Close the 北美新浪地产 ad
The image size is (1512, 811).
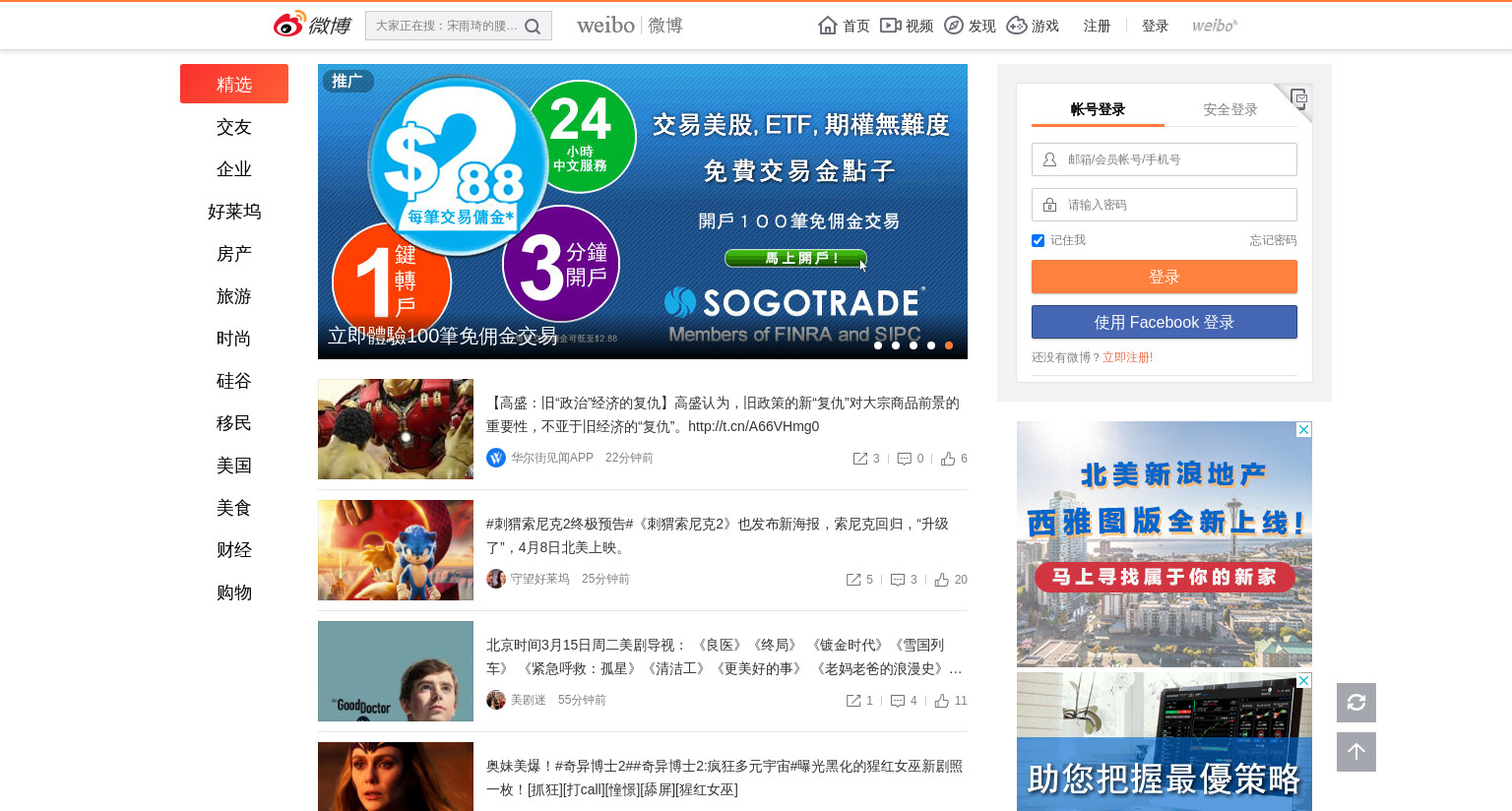coord(1303,429)
